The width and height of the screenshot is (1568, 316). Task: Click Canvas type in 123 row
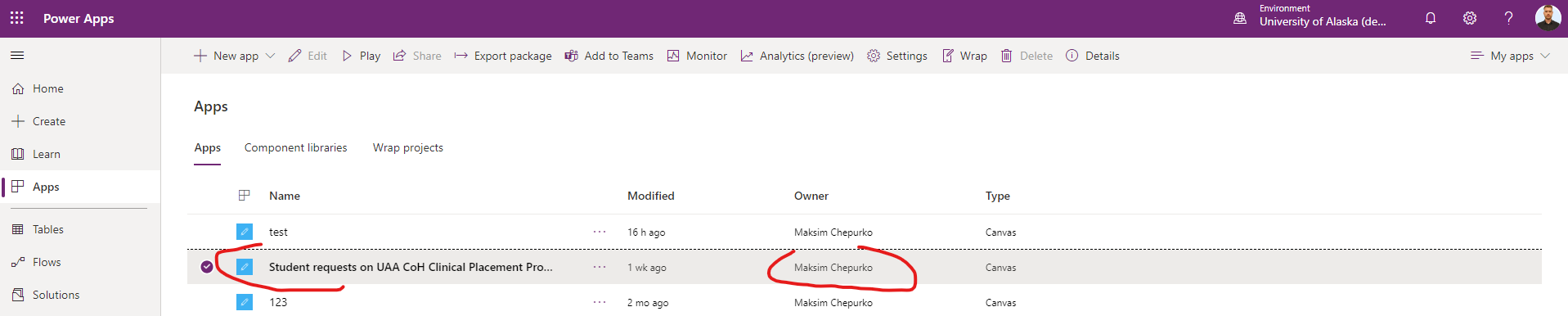pyautogui.click(x=1001, y=303)
